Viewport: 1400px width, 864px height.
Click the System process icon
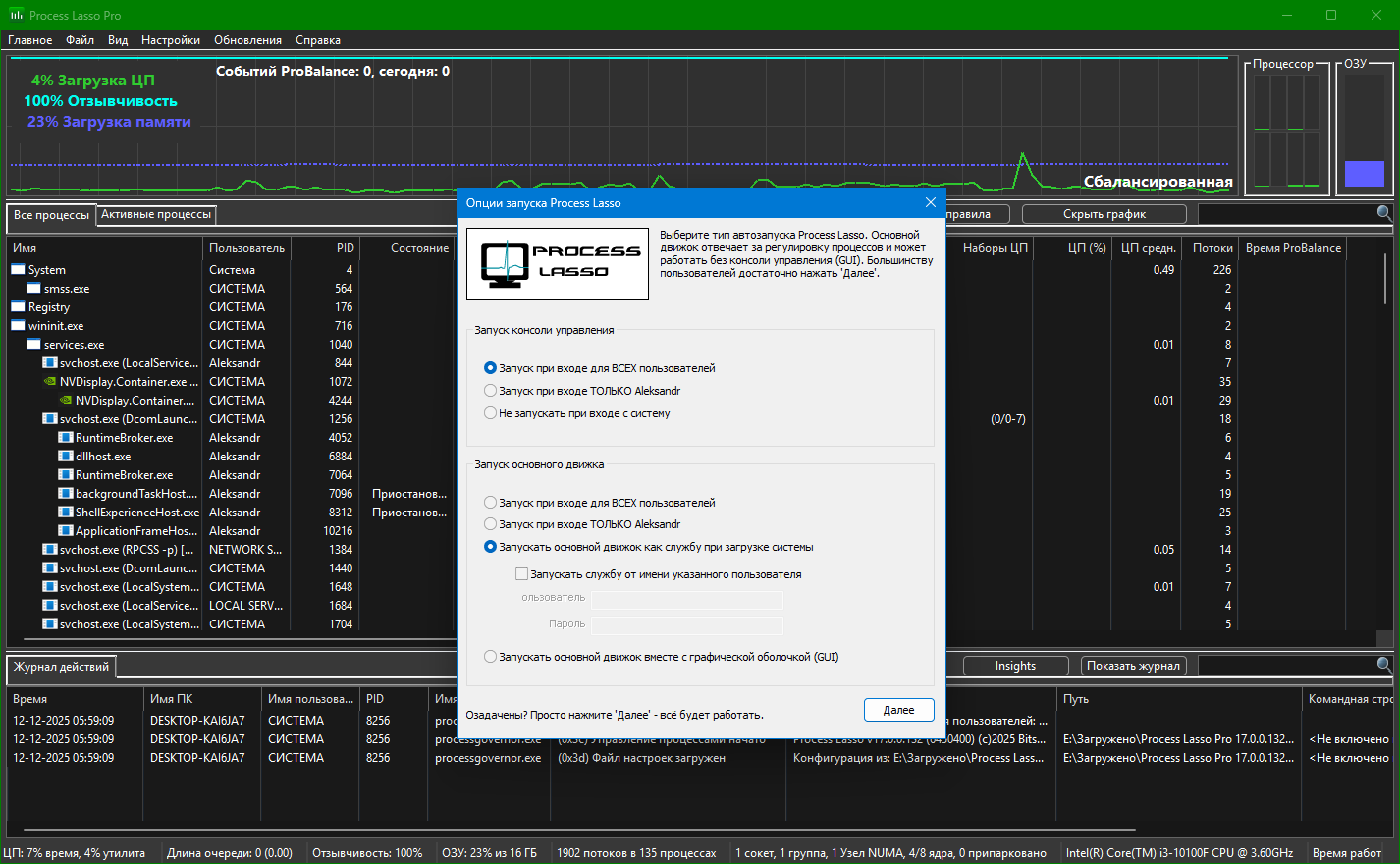click(18, 270)
